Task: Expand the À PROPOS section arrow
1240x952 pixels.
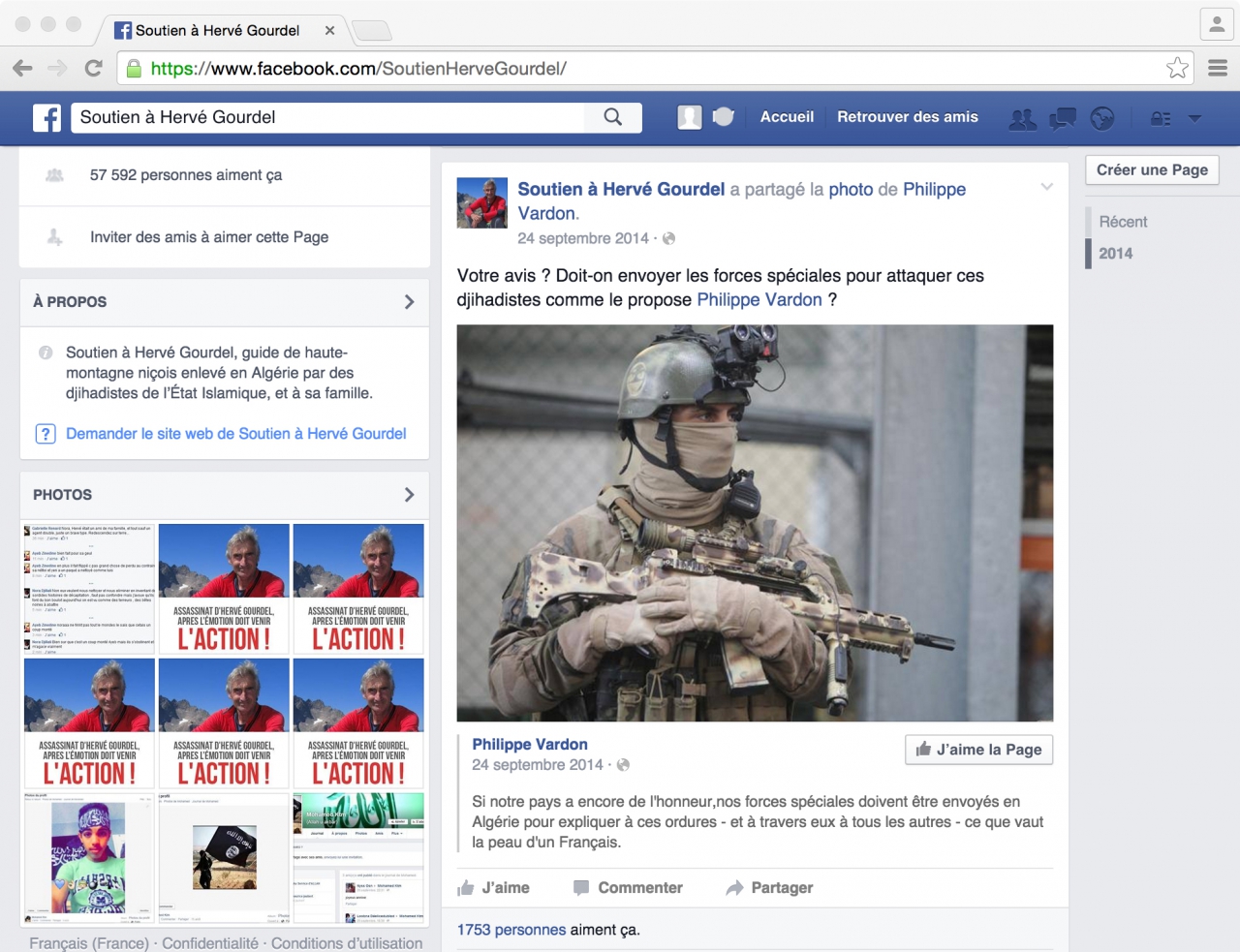Action: (x=409, y=302)
